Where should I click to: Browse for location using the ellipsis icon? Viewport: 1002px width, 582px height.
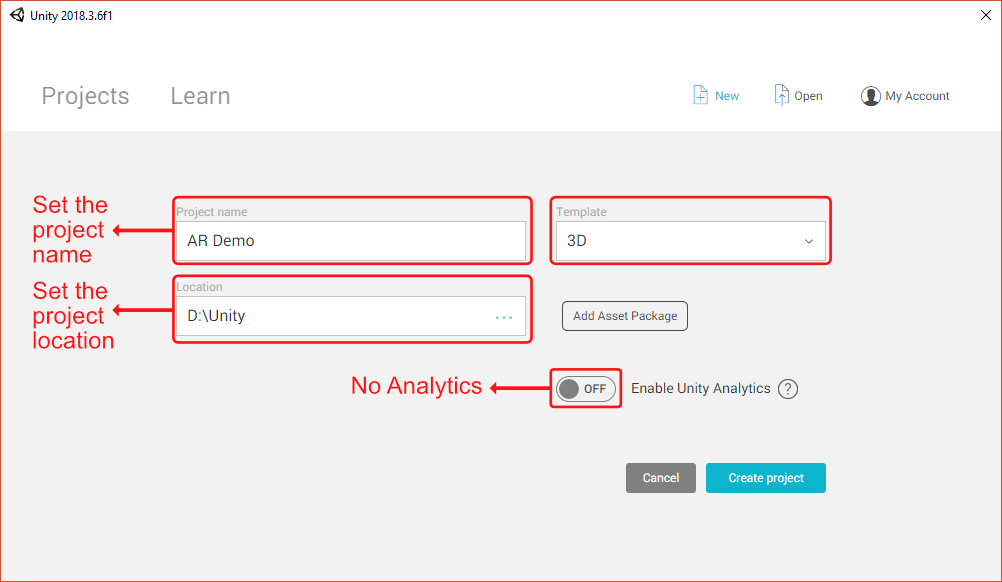click(x=504, y=317)
